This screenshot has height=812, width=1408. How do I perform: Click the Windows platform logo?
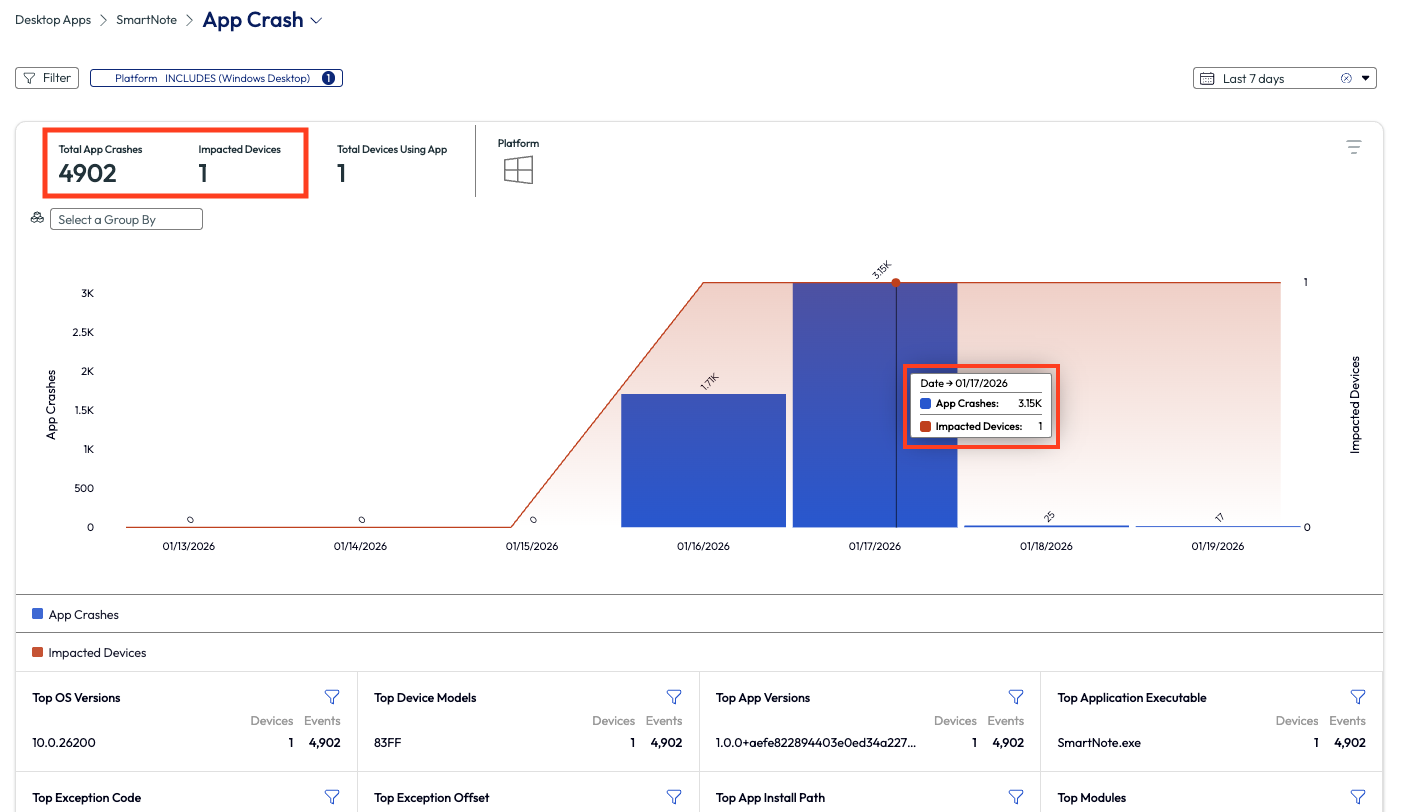point(518,170)
